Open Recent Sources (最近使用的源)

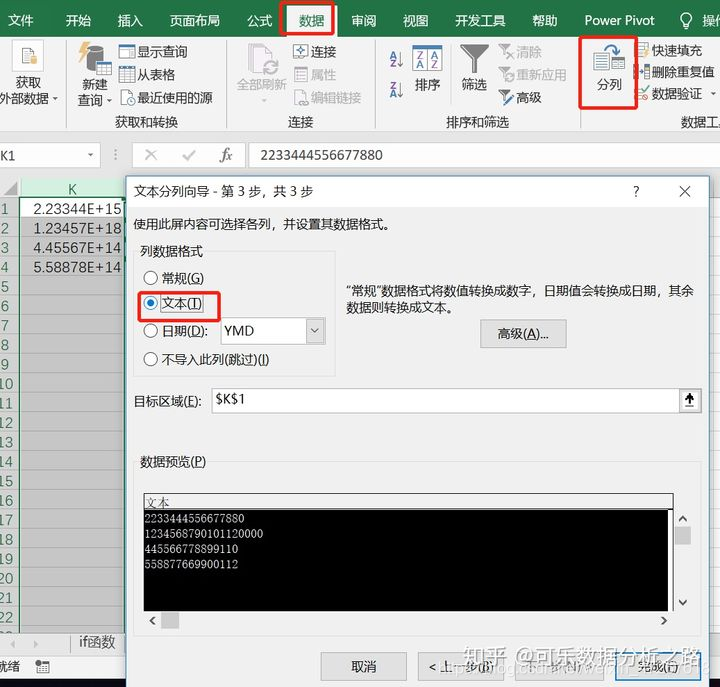pos(166,97)
